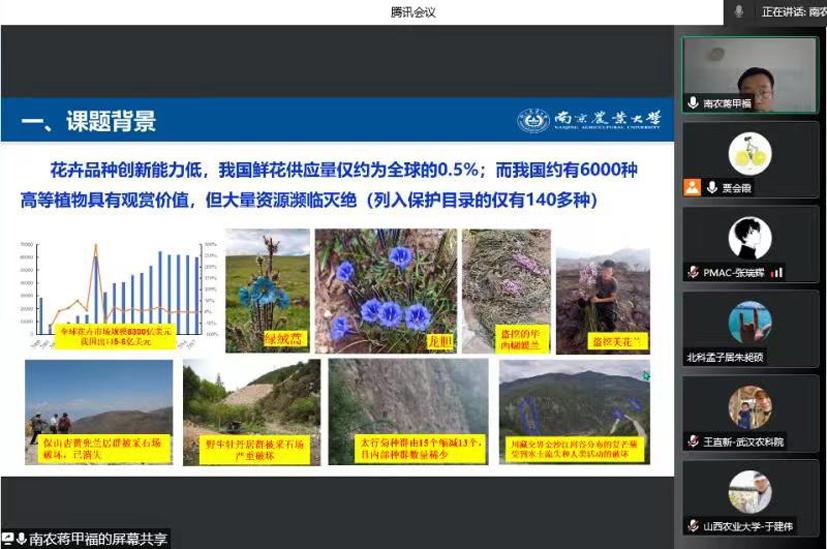Viewport: 827px width, 549px height.
Task: Click the mic icon in the screen-share label
Action: pyautogui.click(x=21, y=539)
